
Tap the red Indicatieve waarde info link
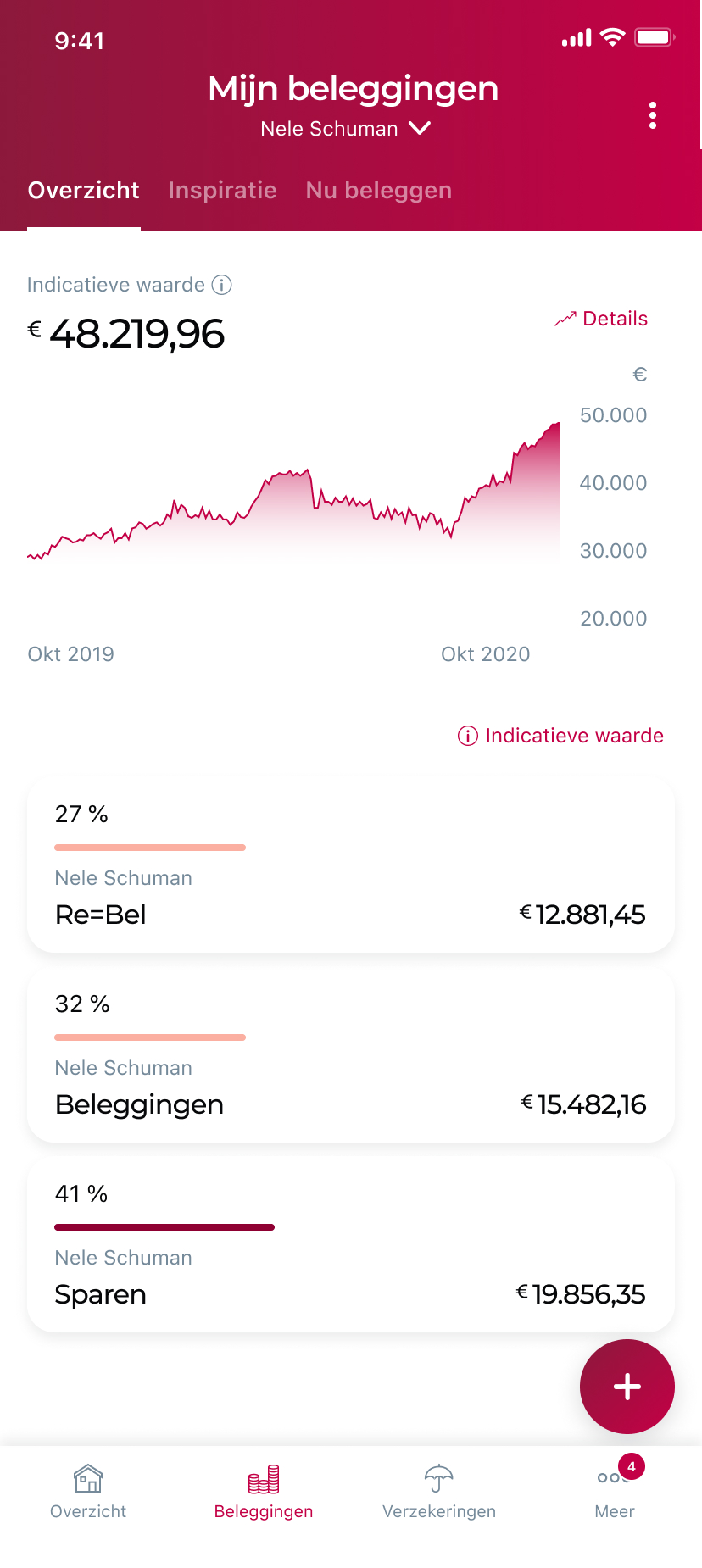click(x=560, y=736)
